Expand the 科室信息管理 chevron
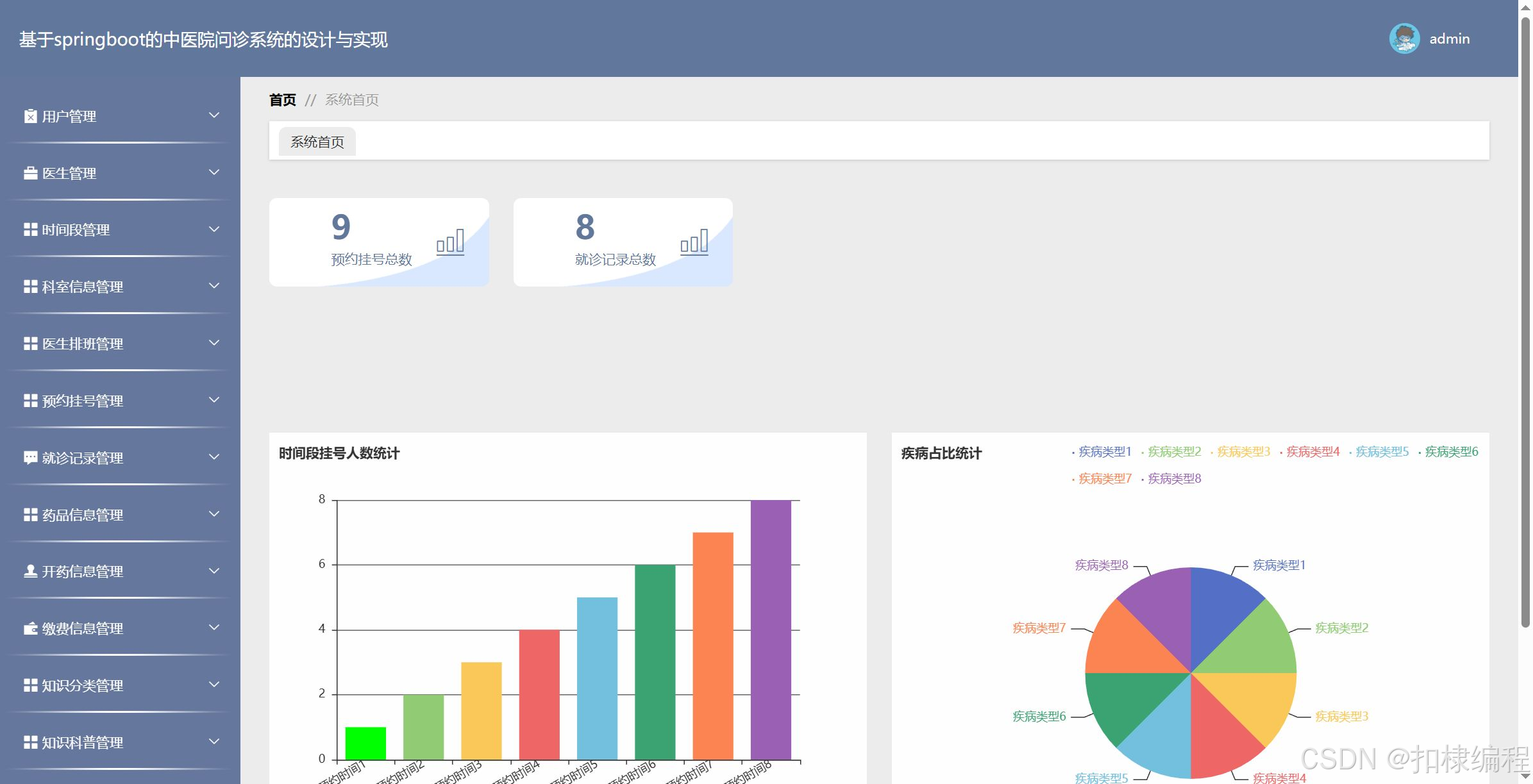 click(214, 286)
